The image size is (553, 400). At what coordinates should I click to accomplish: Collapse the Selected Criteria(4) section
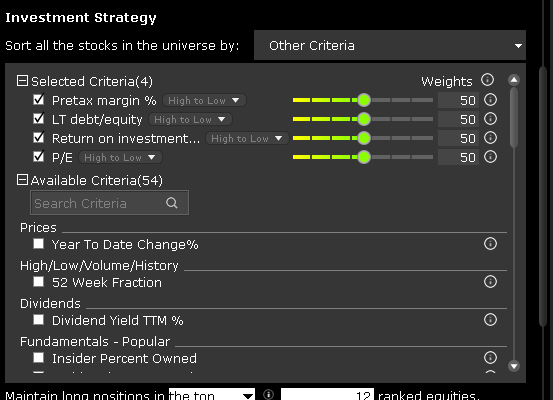tap(22, 81)
